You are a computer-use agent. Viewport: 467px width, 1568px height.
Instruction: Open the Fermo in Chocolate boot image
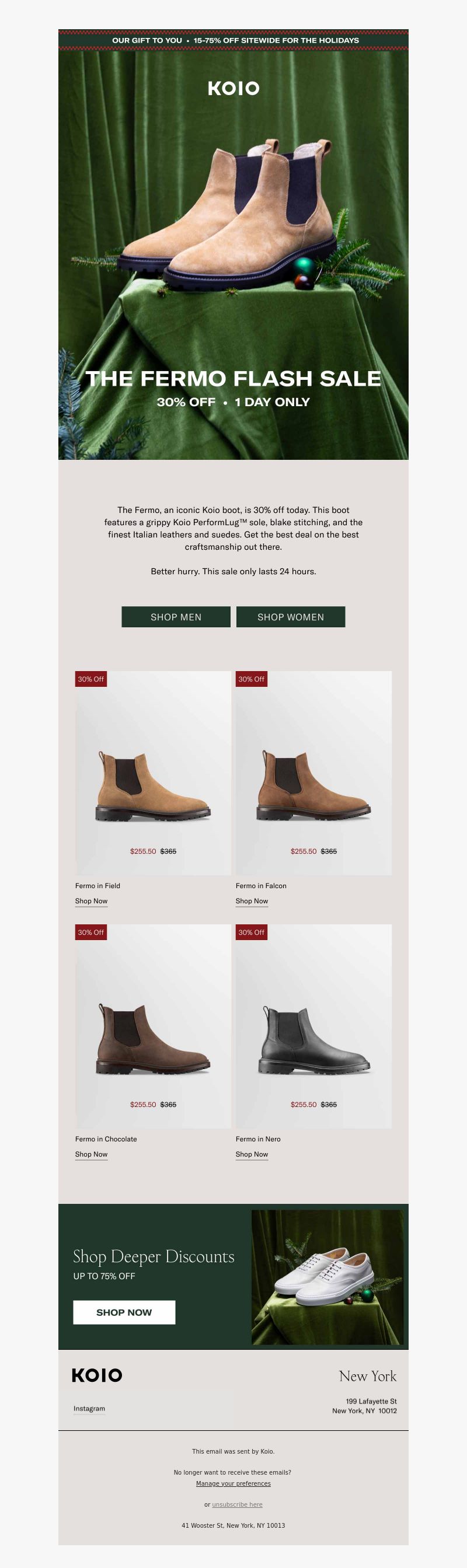point(153,1026)
